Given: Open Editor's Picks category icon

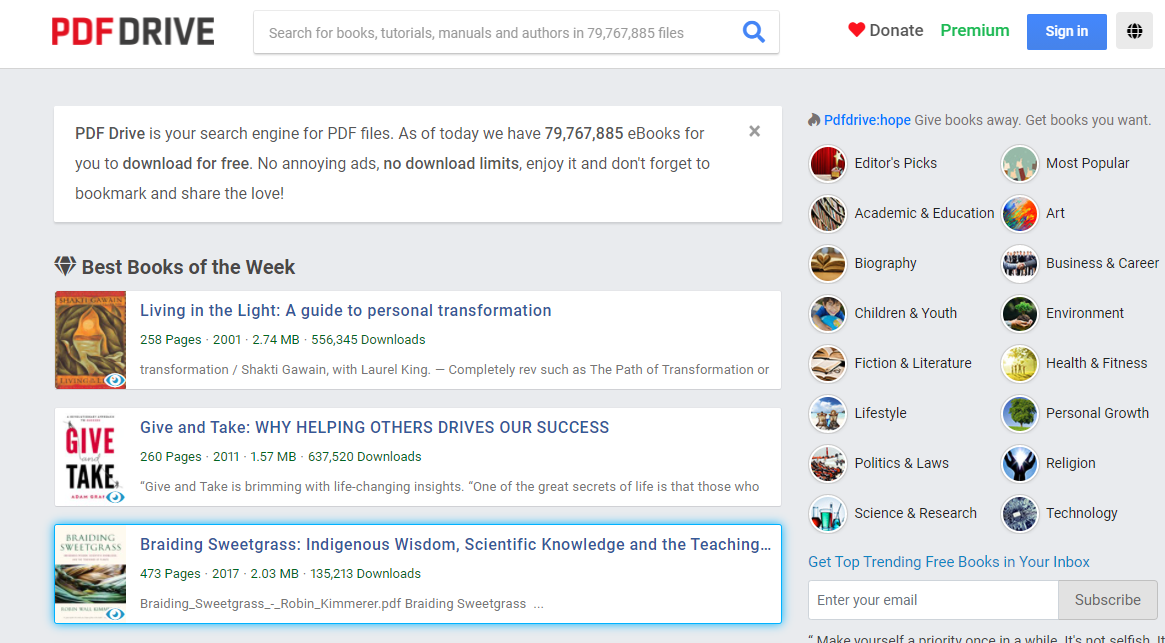Looking at the screenshot, I should tap(828, 164).
